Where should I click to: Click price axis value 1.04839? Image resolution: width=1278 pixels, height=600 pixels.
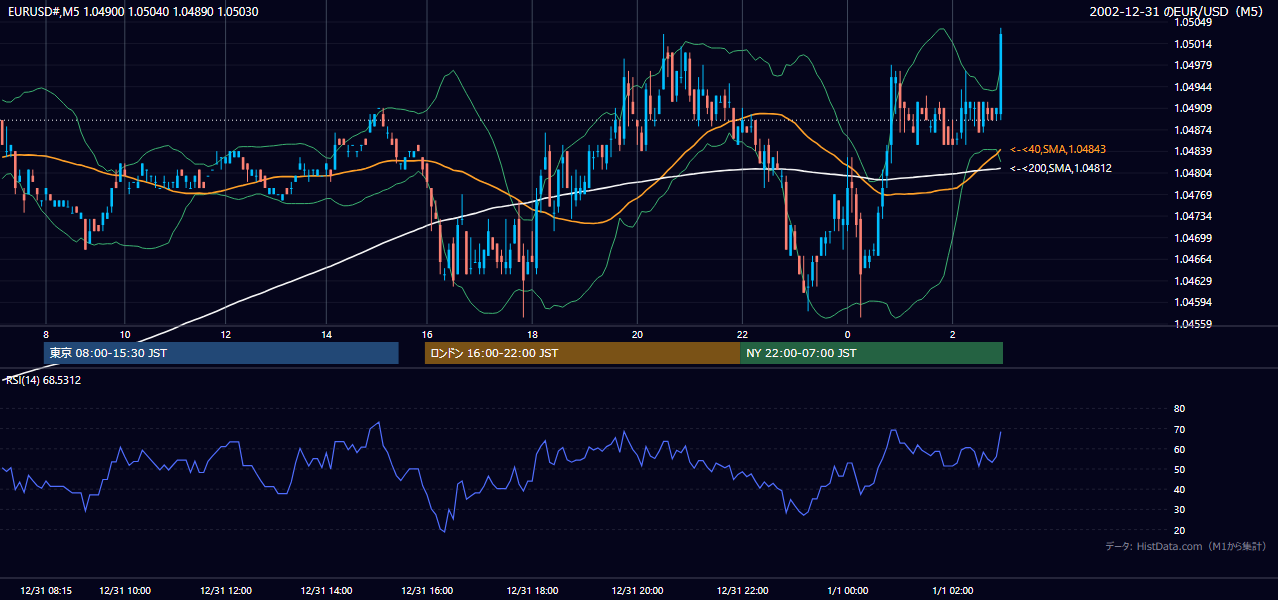coord(1194,151)
